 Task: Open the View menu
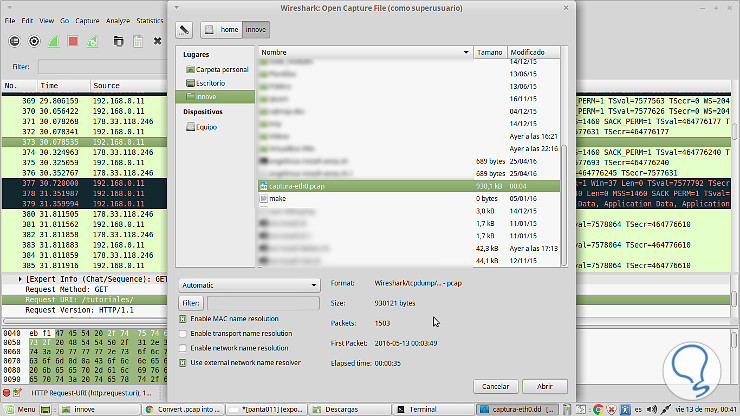(46, 21)
